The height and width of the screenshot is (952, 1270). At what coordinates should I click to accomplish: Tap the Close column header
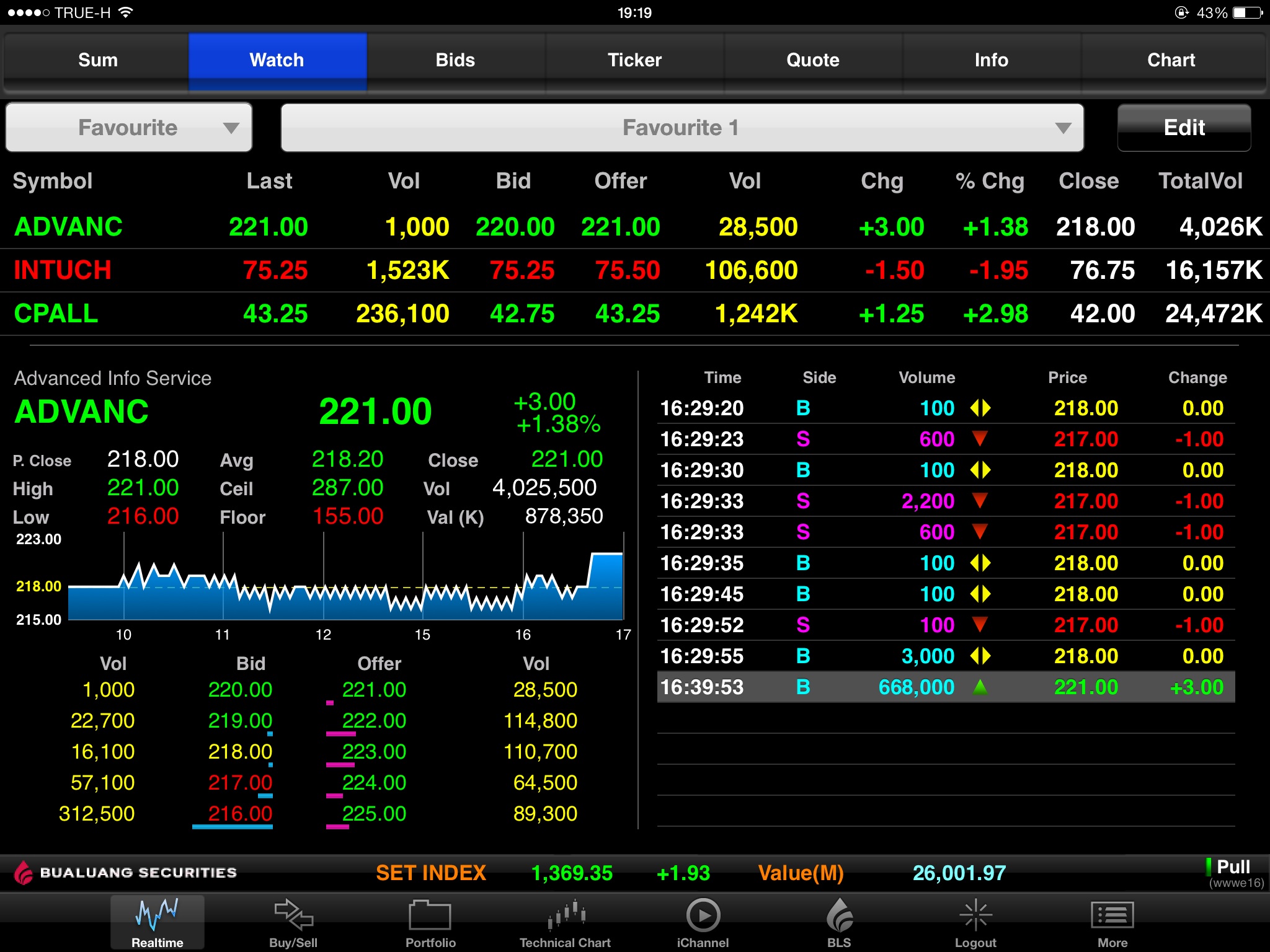(x=1089, y=181)
